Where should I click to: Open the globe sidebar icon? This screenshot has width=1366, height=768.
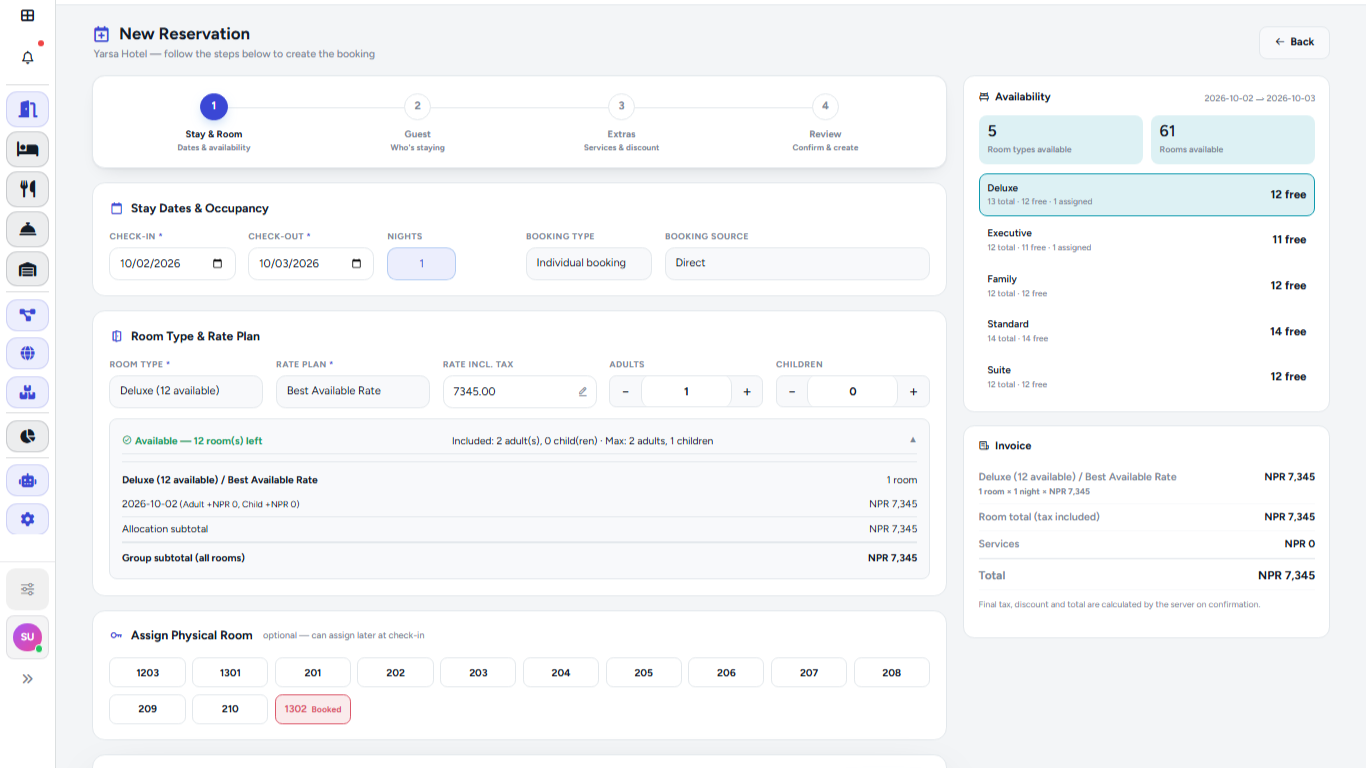(27, 353)
